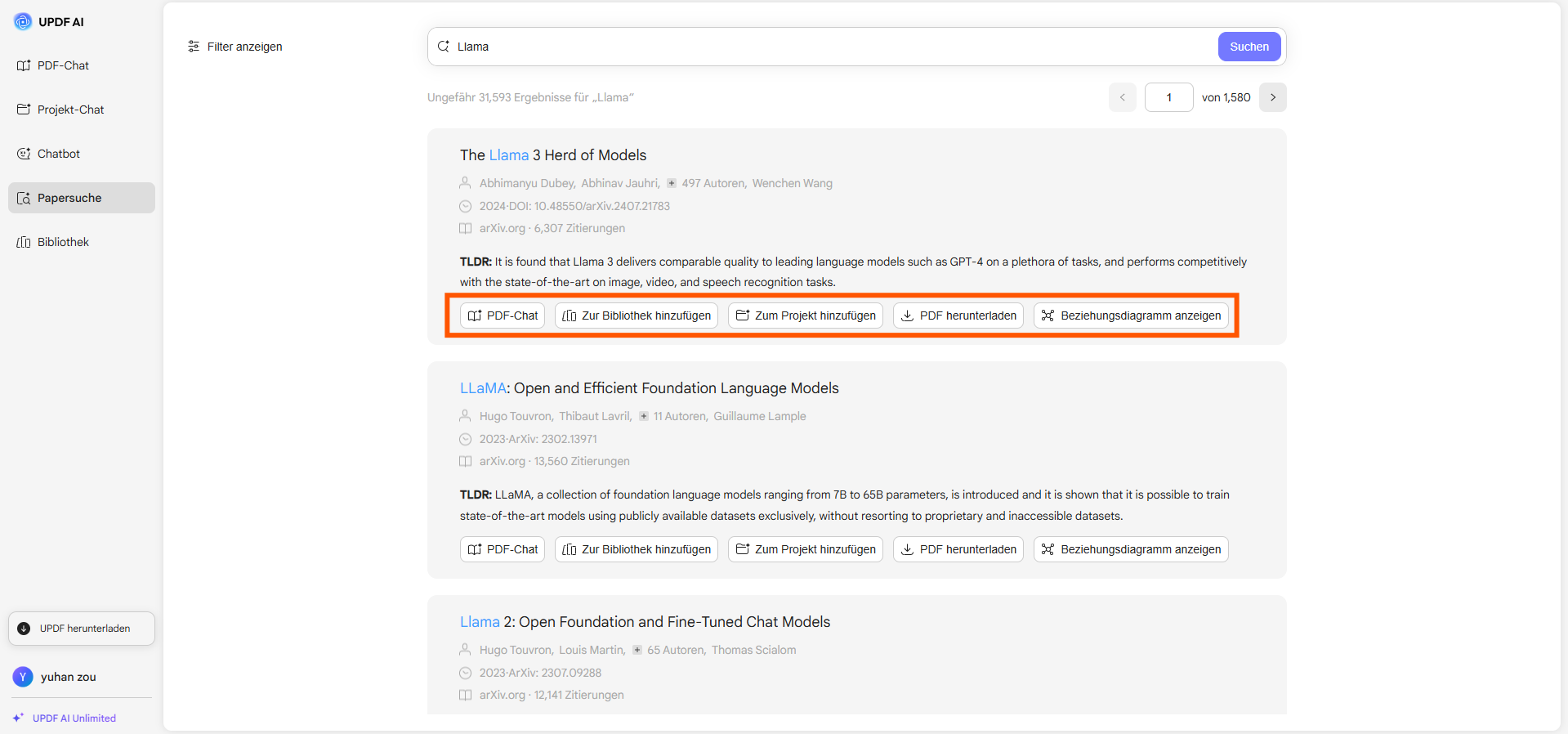This screenshot has width=1568, height=734.
Task: Click author Louis Martin
Action: tap(592, 650)
